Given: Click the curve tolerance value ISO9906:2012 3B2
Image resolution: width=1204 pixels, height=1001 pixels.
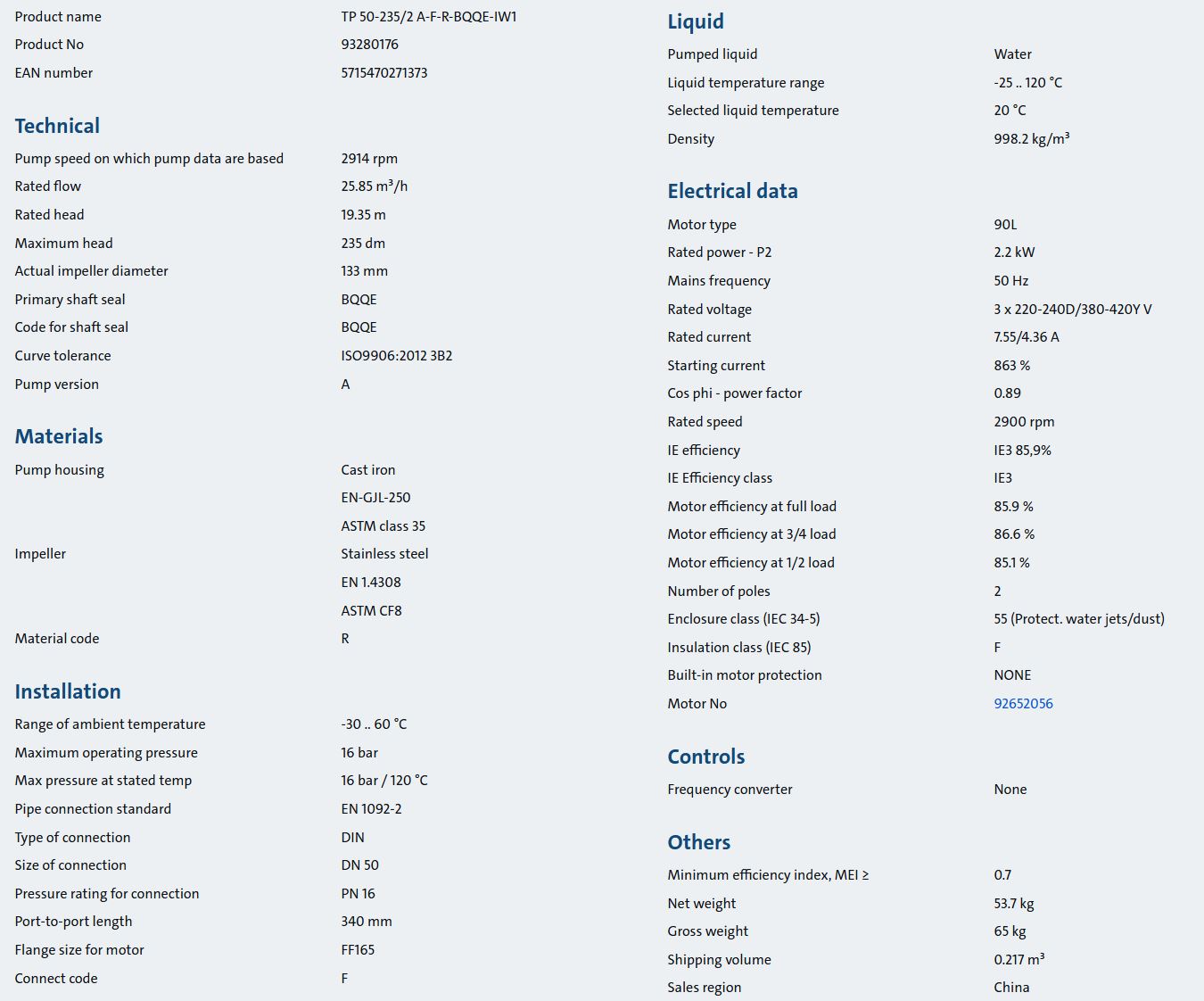Looking at the screenshot, I should [396, 355].
